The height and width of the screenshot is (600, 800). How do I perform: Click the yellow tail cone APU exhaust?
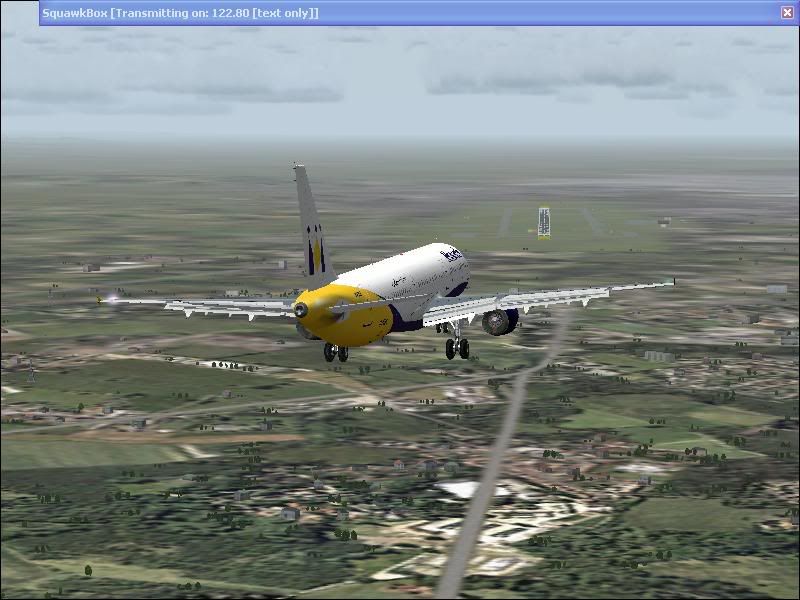[x=301, y=310]
